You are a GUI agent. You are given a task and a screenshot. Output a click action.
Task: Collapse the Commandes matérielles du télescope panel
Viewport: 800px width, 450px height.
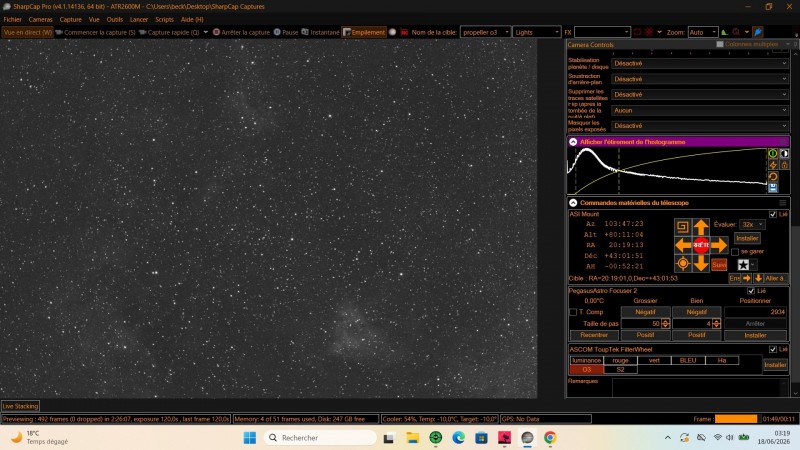(x=573, y=203)
